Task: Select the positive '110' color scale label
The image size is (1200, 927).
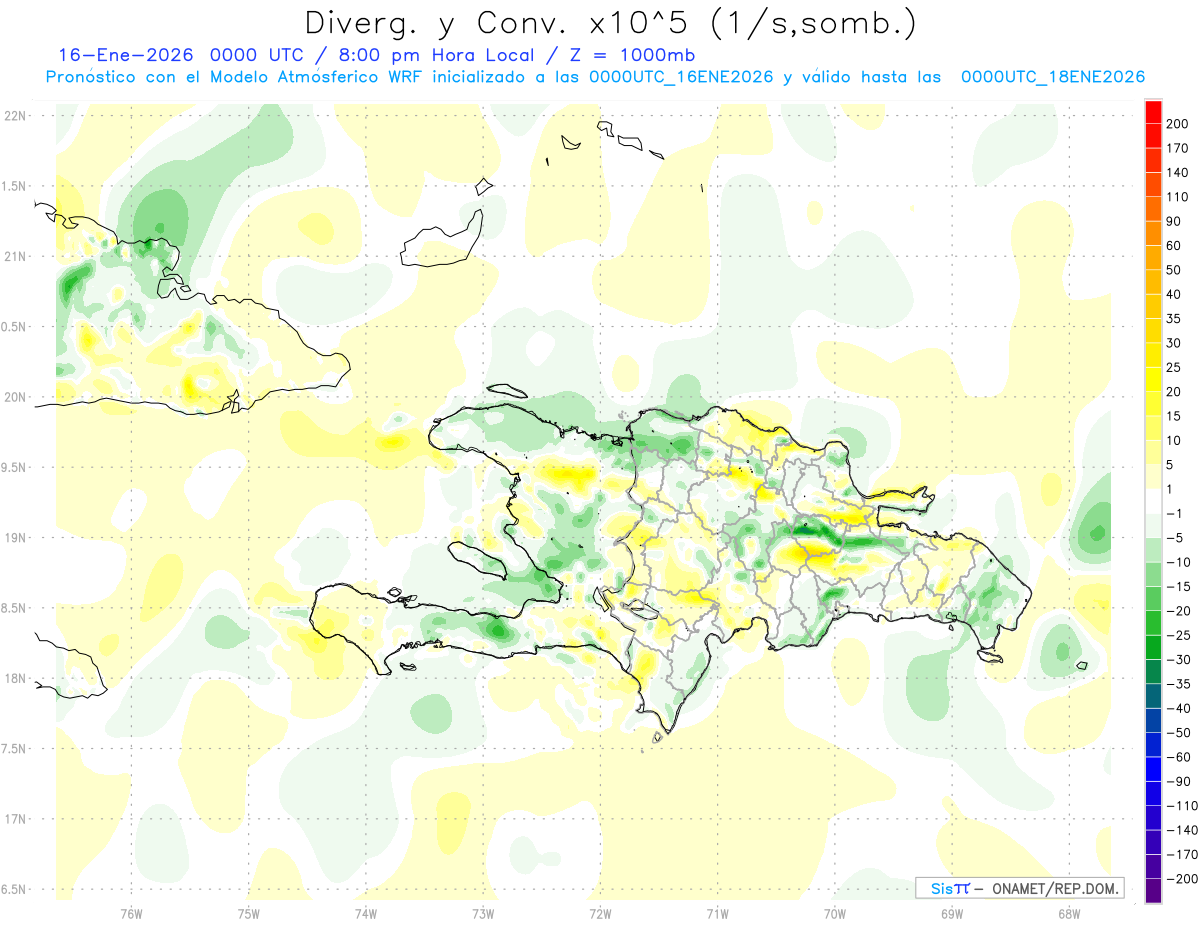Action: point(1178,197)
